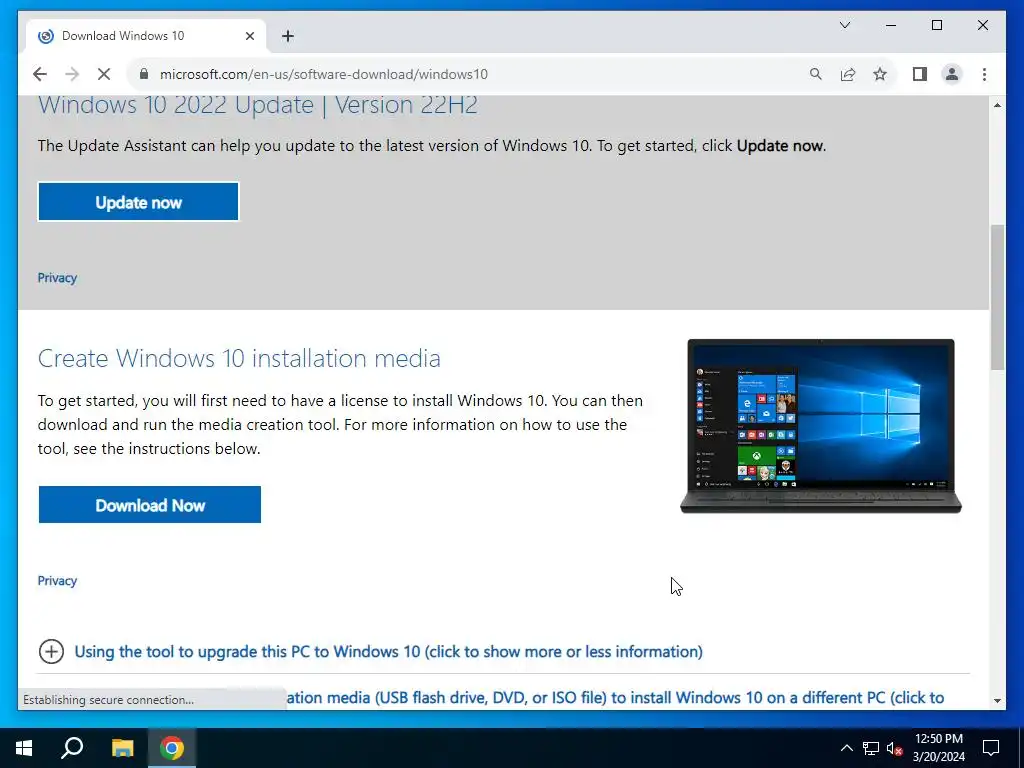Share this page via share icon
This screenshot has width=1024, height=768.
tap(848, 74)
